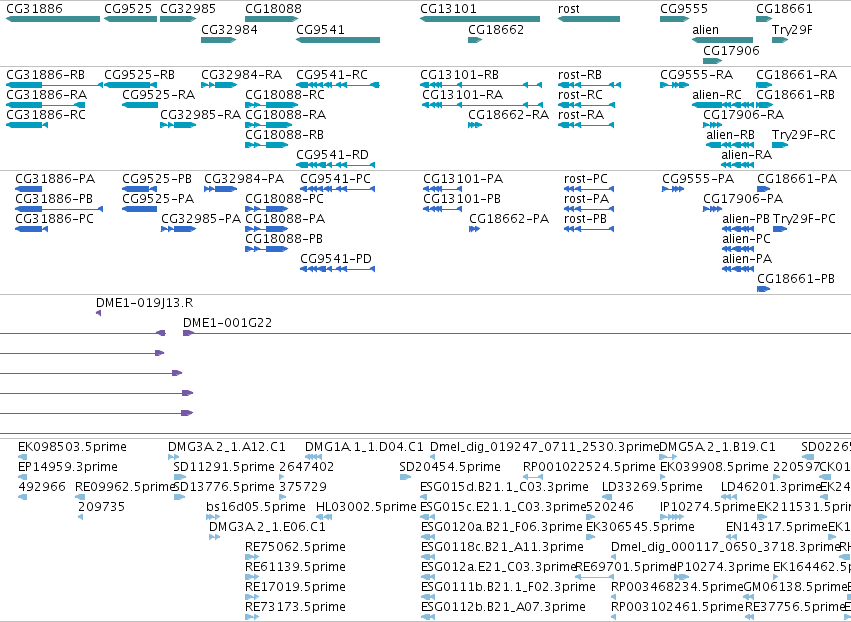Select transcript CG32984-RA
This screenshot has height=622, width=851.
(219, 85)
